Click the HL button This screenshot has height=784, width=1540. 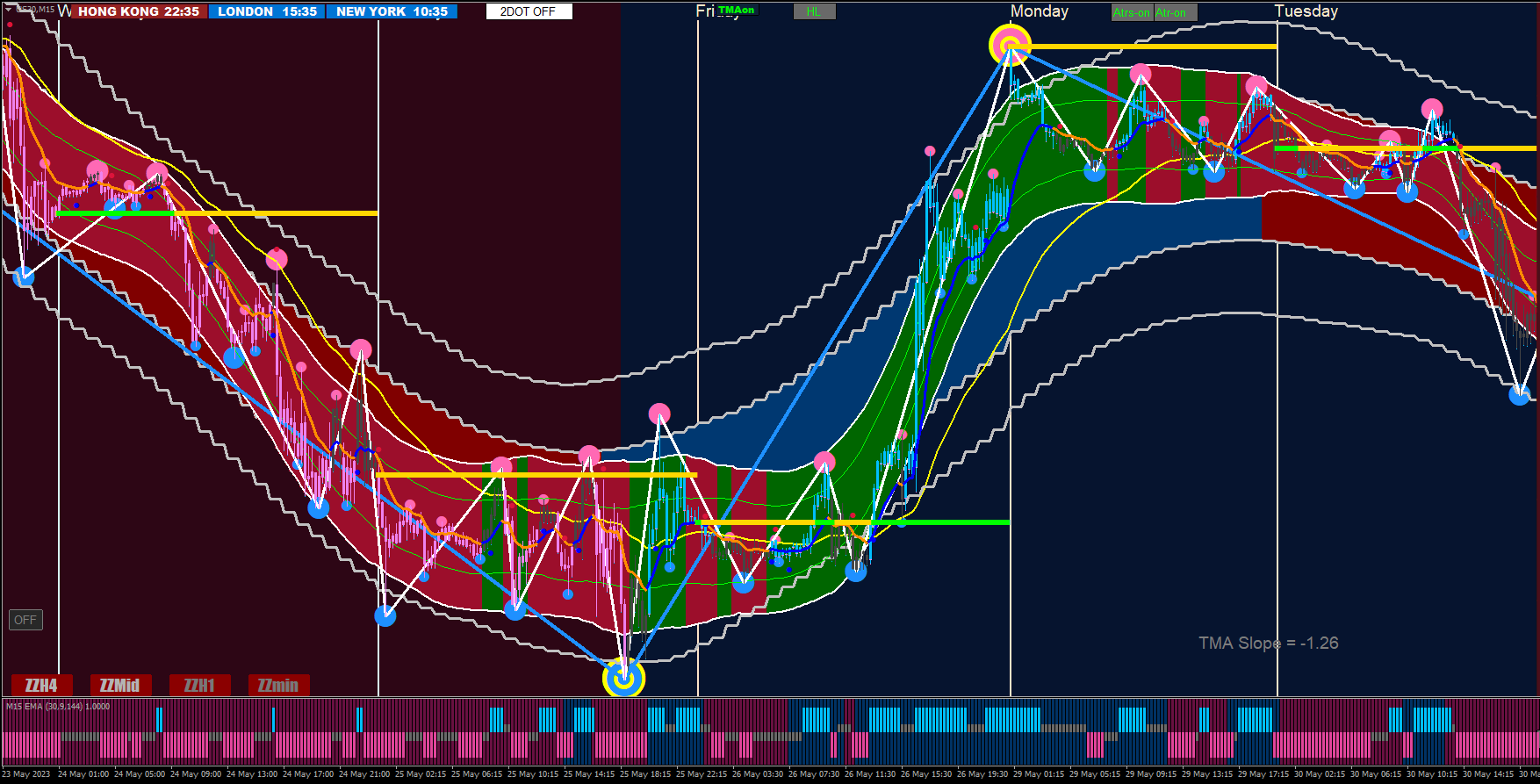pyautogui.click(x=814, y=11)
